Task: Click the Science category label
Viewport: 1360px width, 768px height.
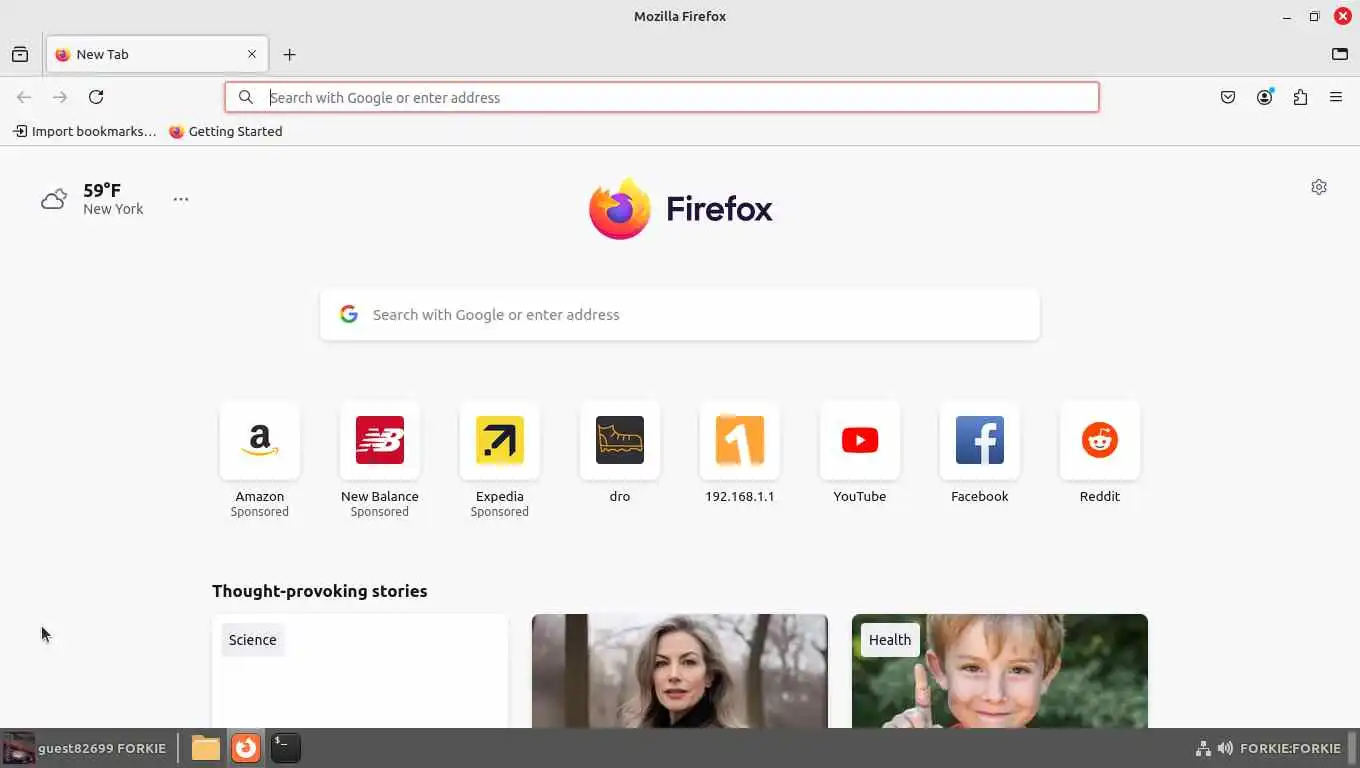Action: pos(253,640)
